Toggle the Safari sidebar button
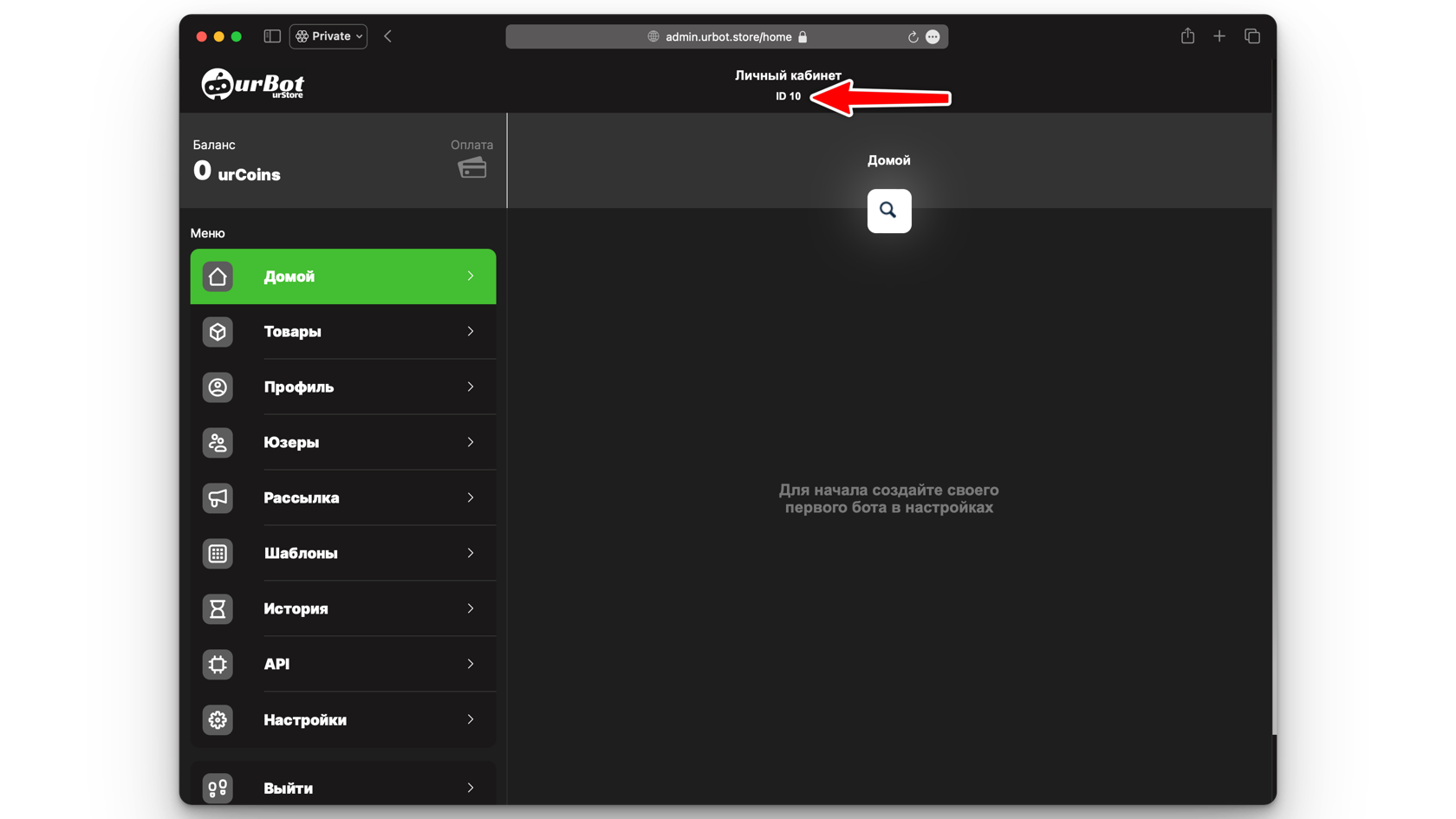 (272, 36)
